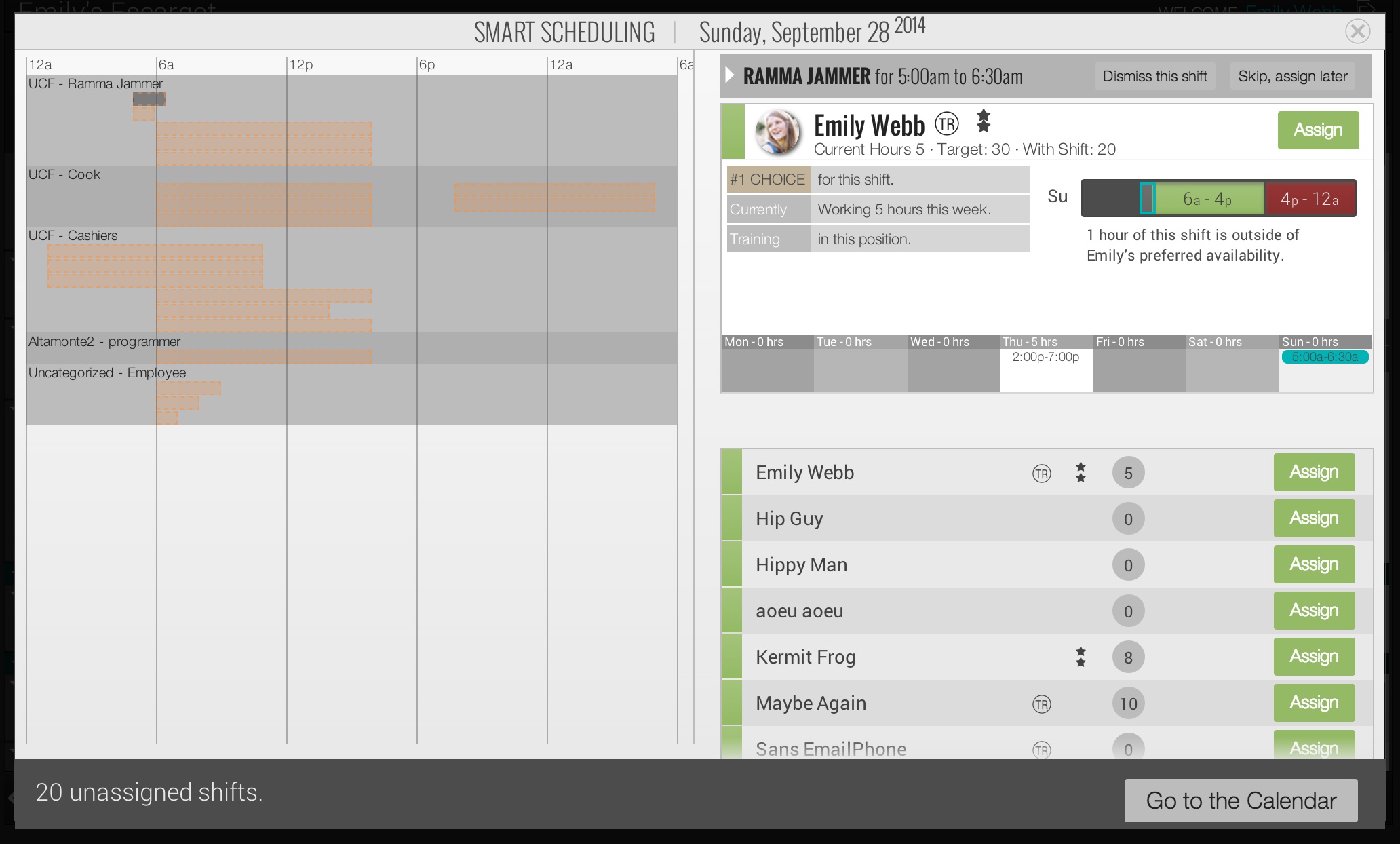Screen dimensions: 1400x844
Task: Click TR icon in Sans EmailPhone row
Action: click(x=1042, y=750)
